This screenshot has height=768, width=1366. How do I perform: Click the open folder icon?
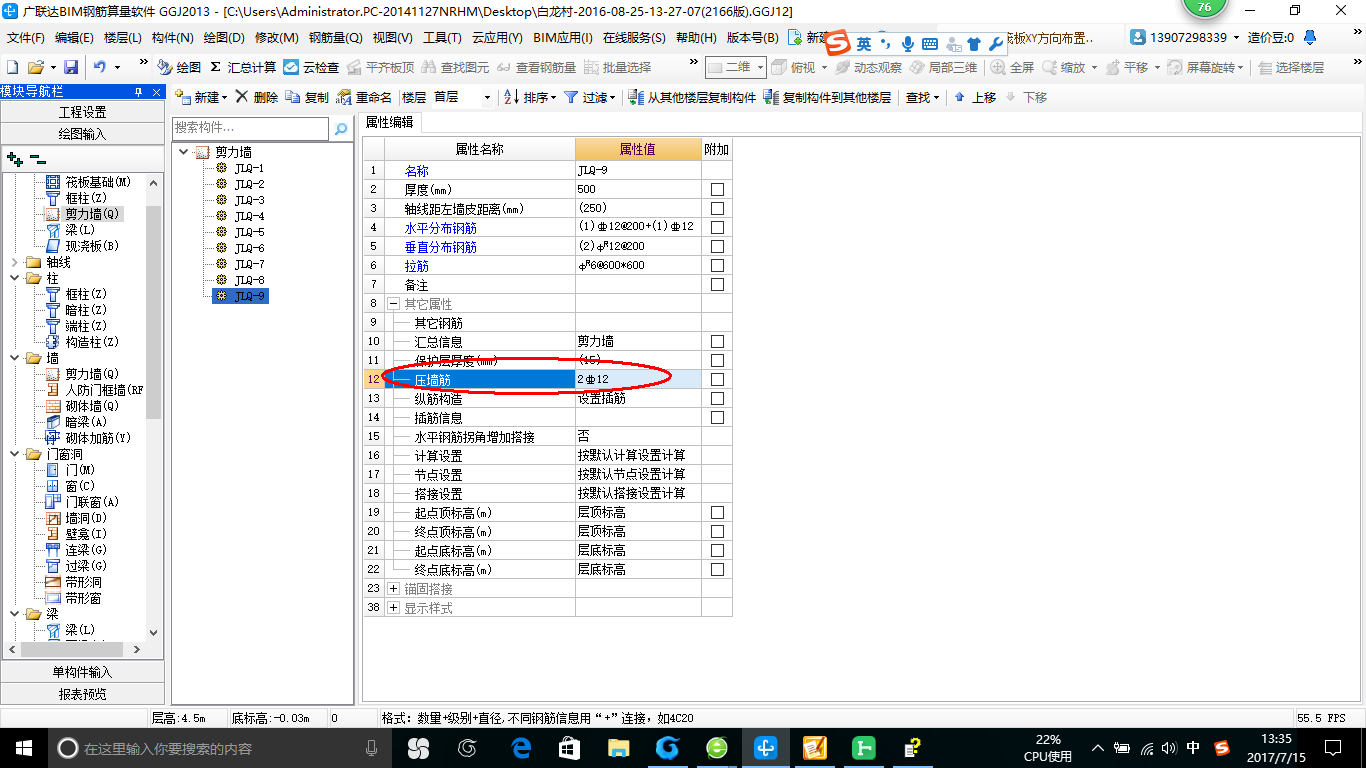point(35,67)
